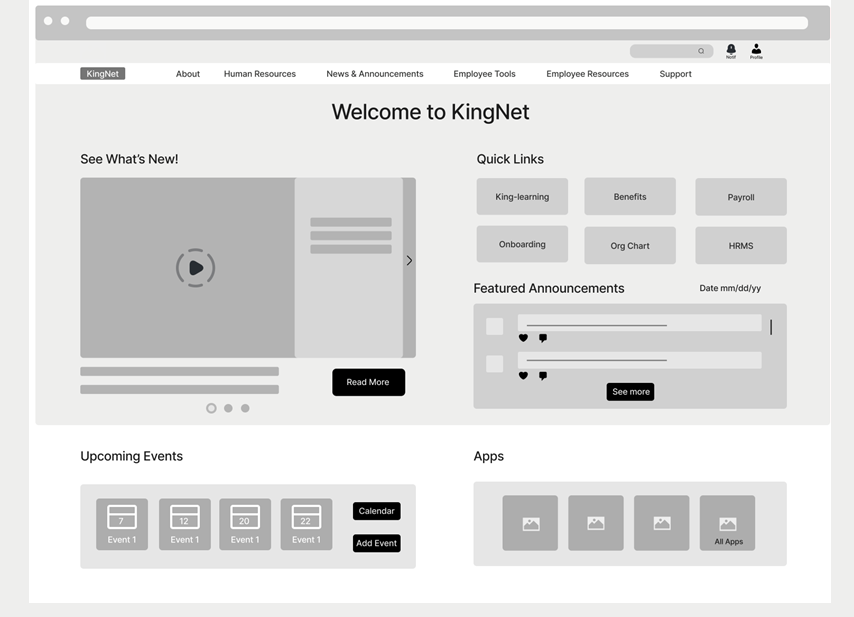The width and height of the screenshot is (854, 617).
Task: Comment on the second featured announcement
Action: click(543, 376)
